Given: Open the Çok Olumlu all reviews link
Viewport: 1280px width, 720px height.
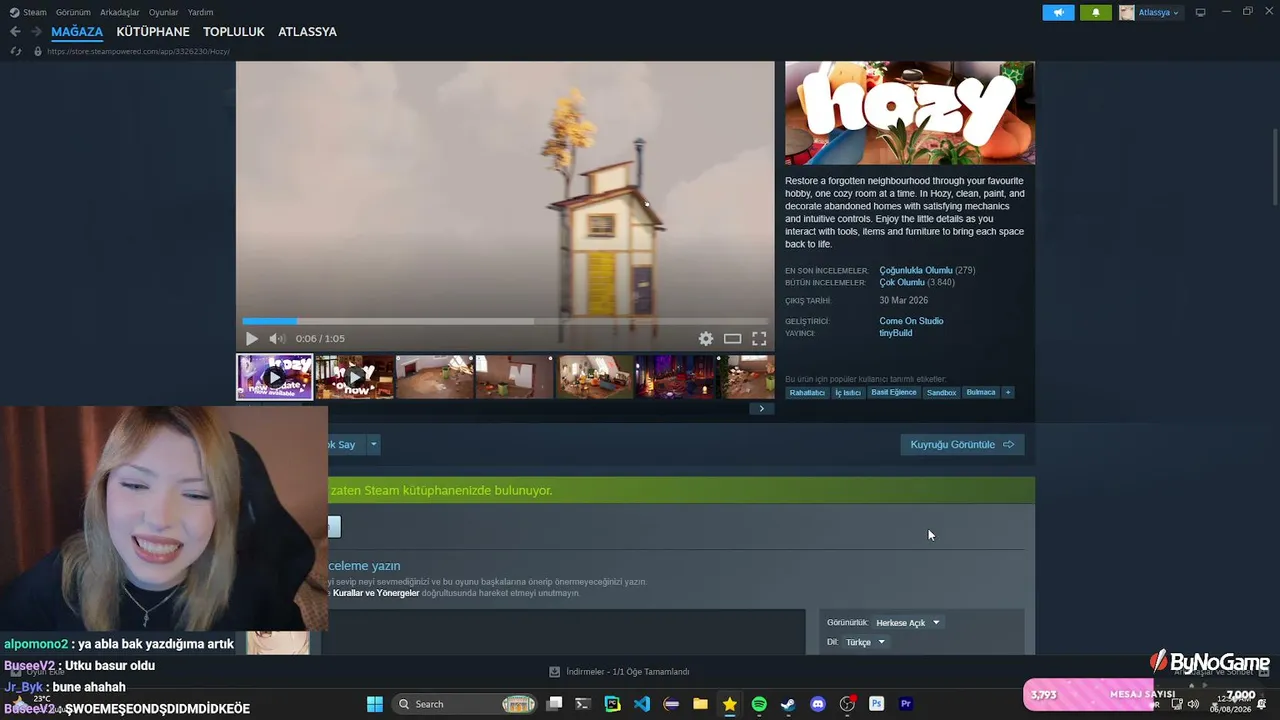Looking at the screenshot, I should tap(902, 282).
